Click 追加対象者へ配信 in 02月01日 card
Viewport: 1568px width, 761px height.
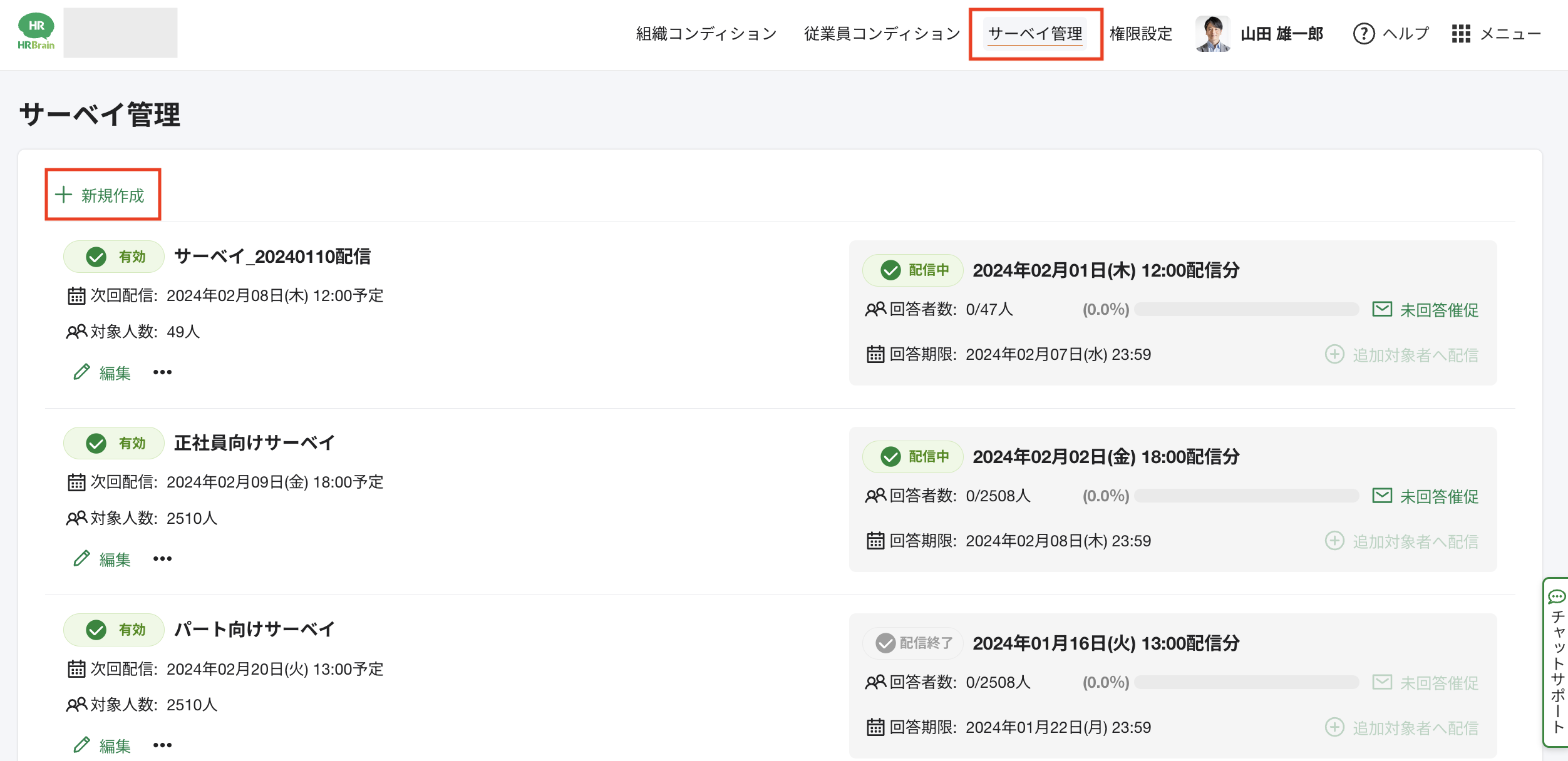coord(1415,355)
